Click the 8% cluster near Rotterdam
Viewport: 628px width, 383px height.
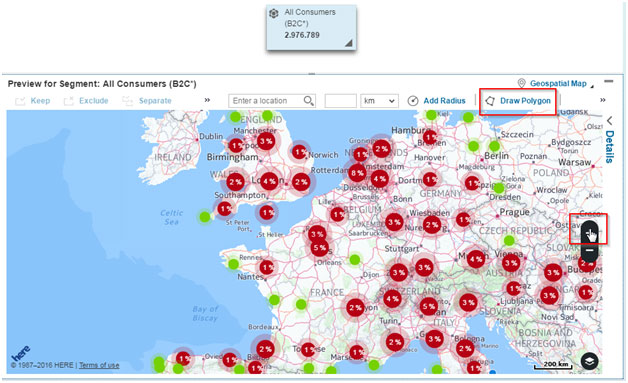pyautogui.click(x=356, y=173)
